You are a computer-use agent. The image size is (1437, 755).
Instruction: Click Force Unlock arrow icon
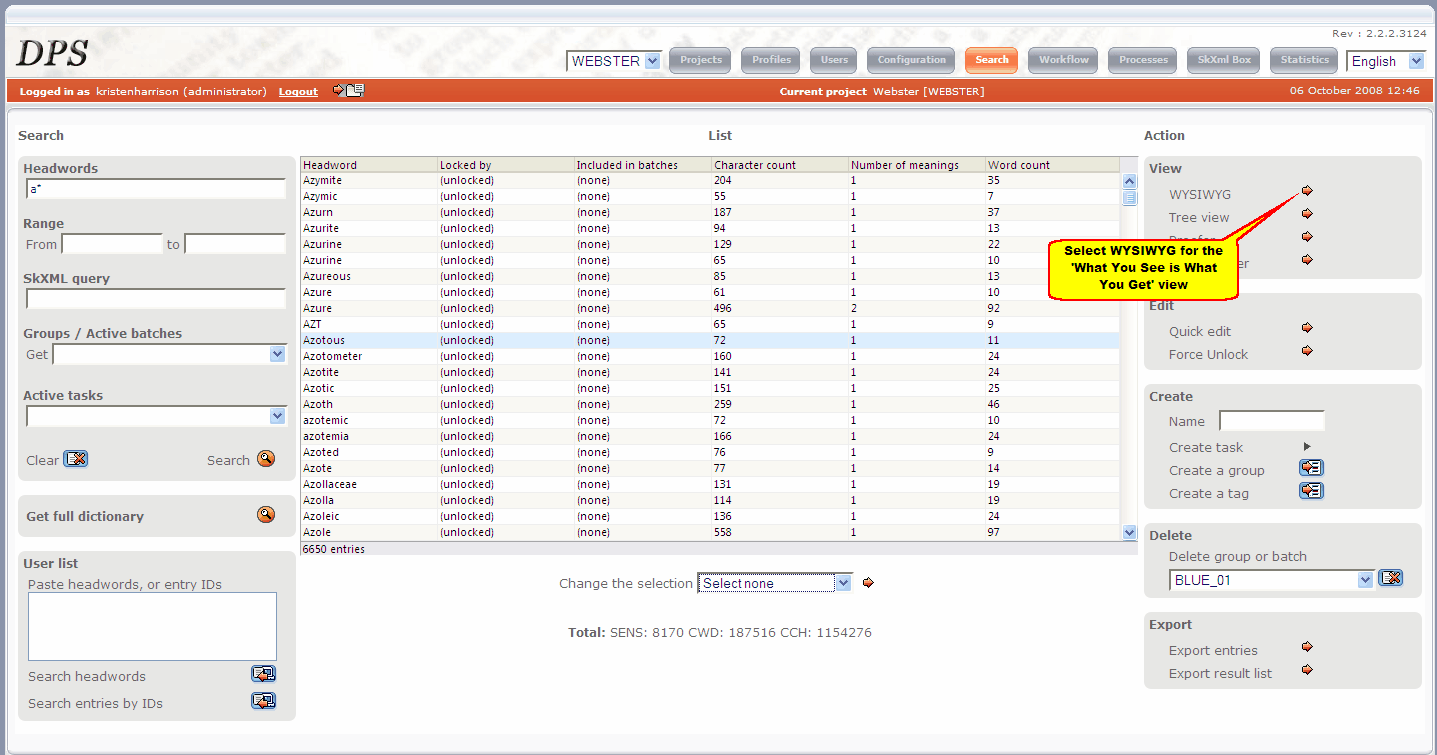(1307, 351)
